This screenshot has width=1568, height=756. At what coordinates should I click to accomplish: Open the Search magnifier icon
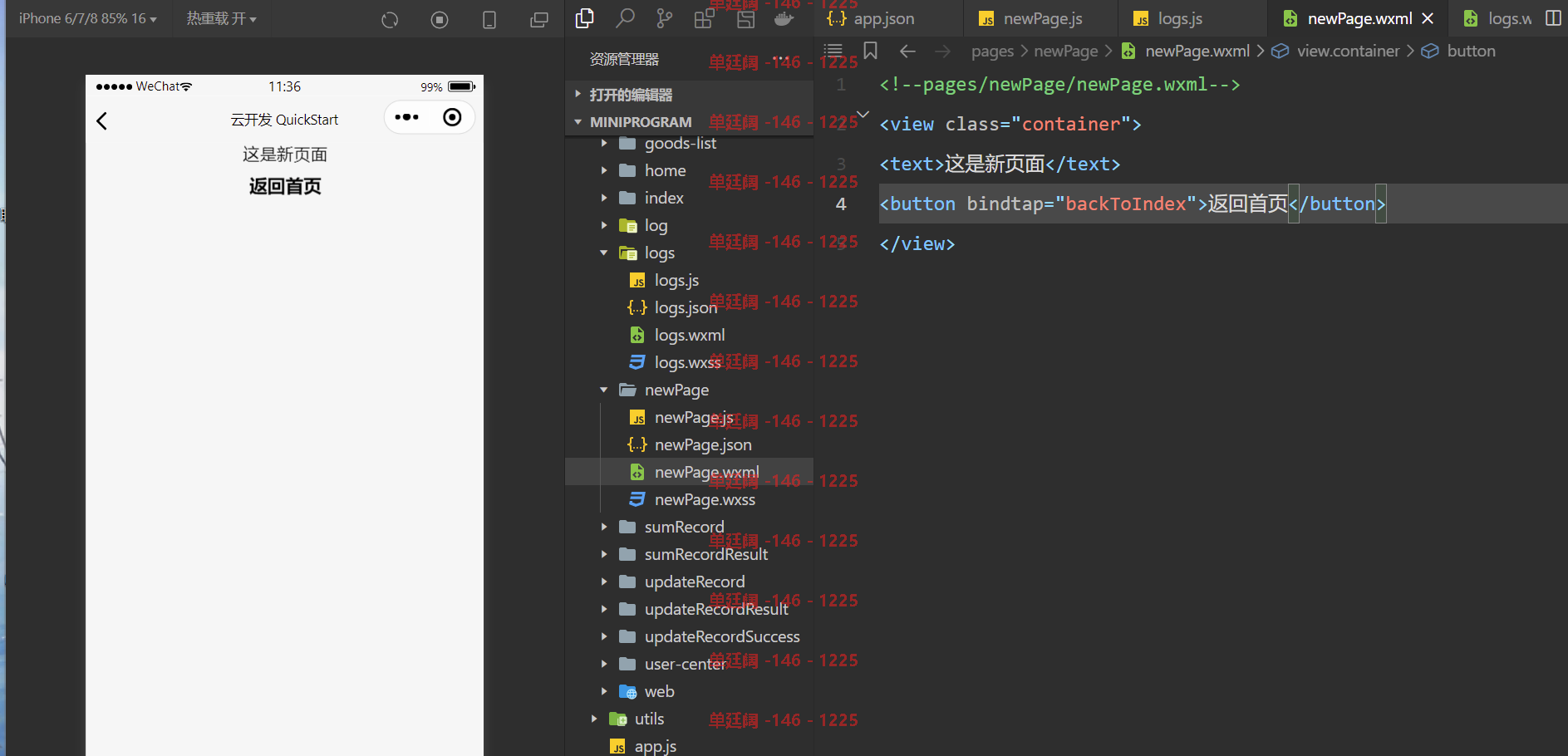pyautogui.click(x=625, y=18)
